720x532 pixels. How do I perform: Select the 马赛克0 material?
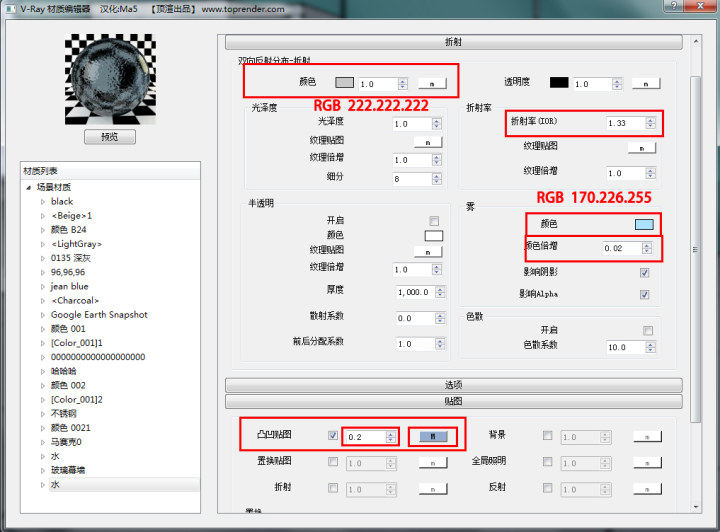[66, 442]
